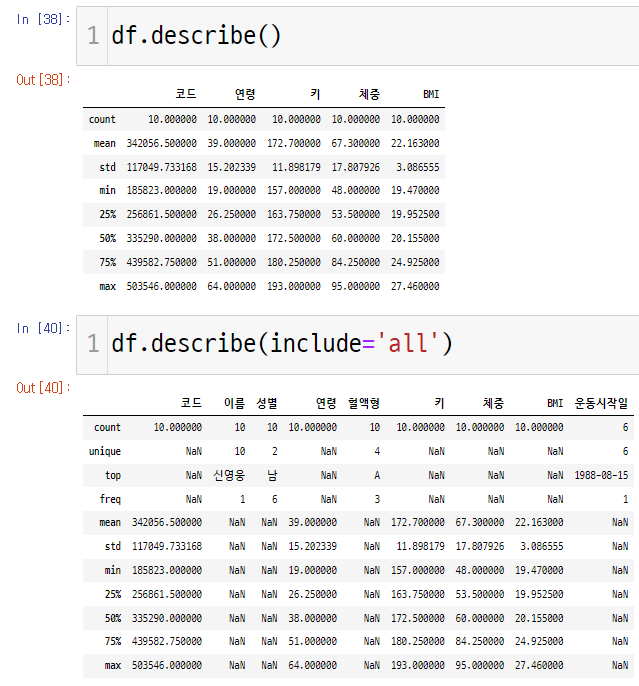Click top 운동시작일 value 1988-08-15

601,476
